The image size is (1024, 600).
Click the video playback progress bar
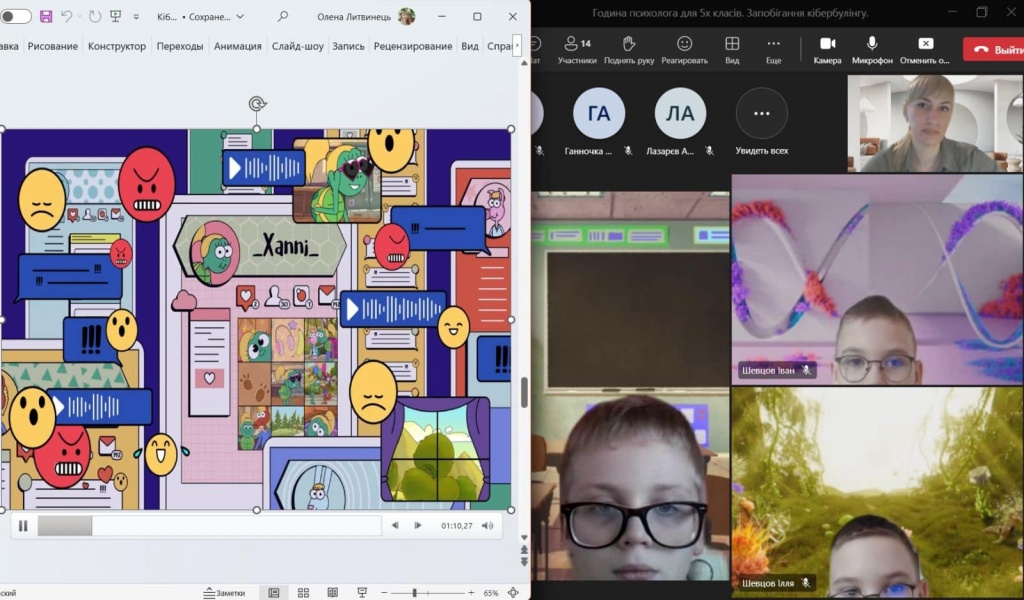(x=209, y=526)
